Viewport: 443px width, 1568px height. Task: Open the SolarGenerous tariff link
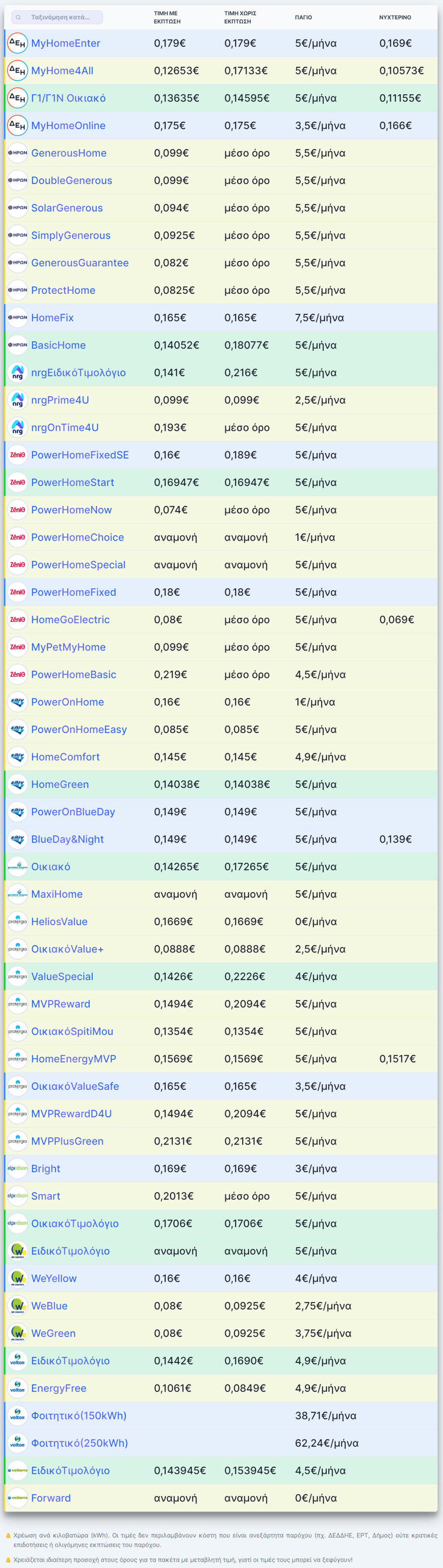tap(67, 208)
